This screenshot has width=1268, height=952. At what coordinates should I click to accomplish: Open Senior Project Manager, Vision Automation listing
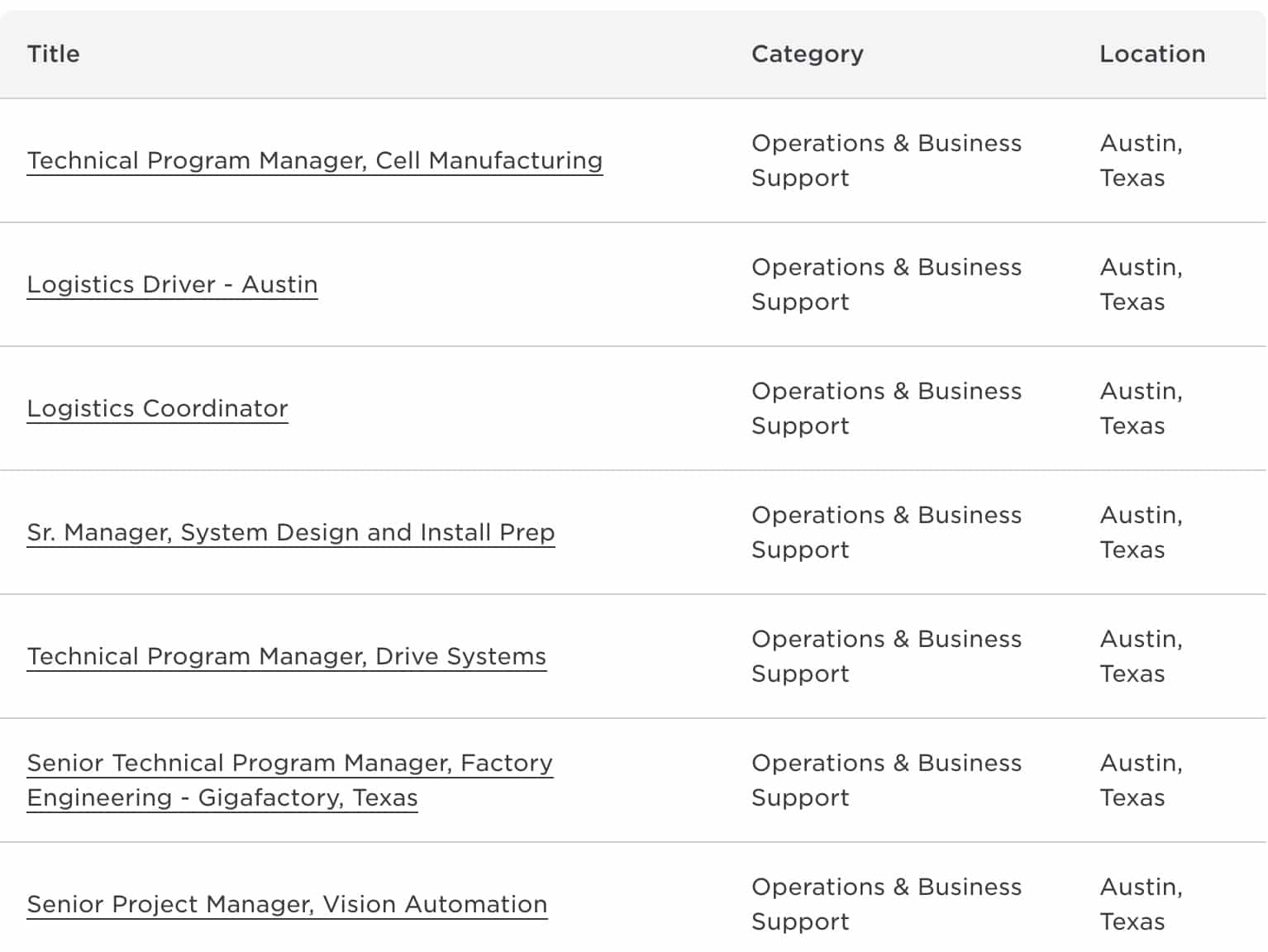287,904
